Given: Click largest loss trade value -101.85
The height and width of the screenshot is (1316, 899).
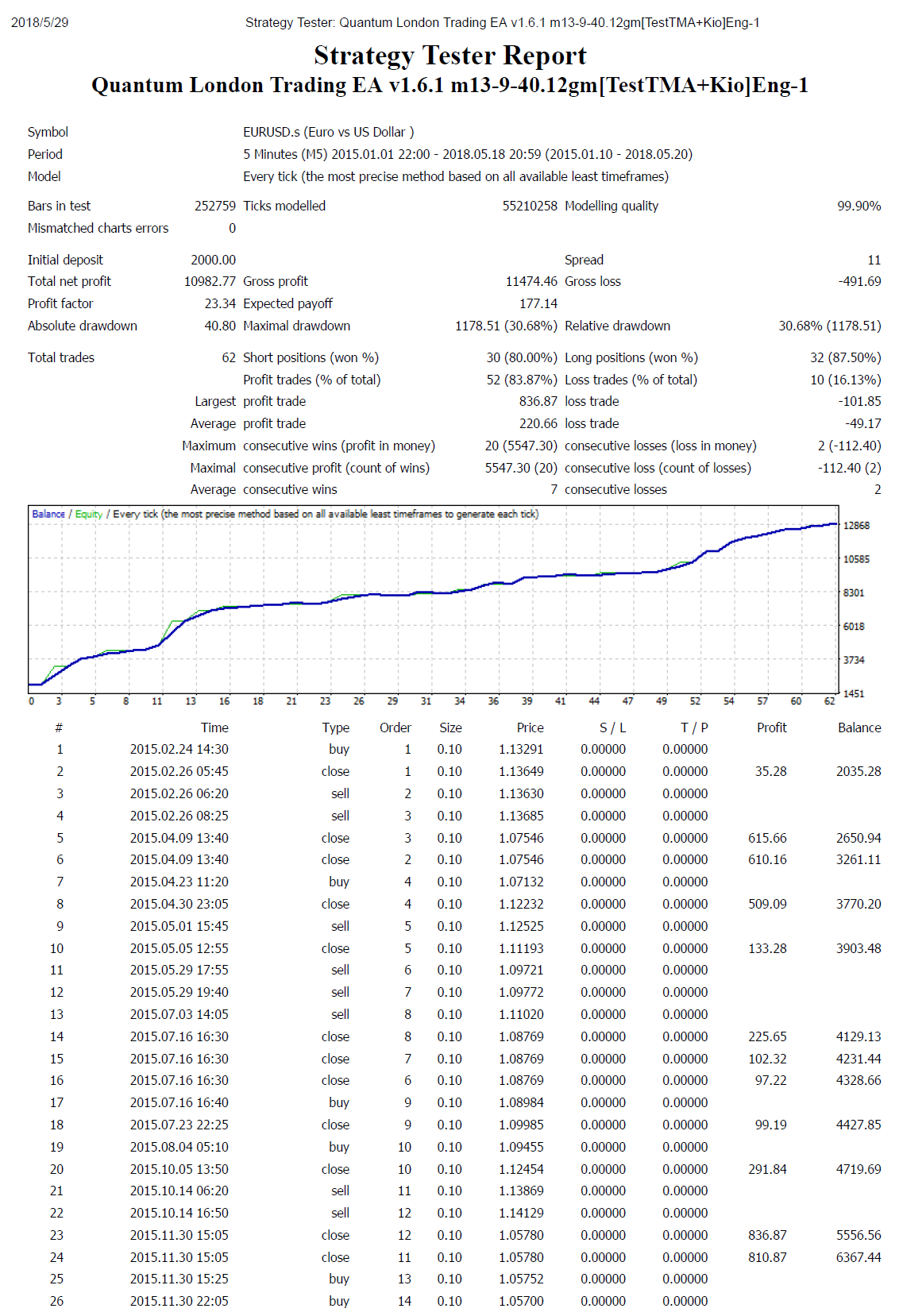Looking at the screenshot, I should coord(859,401).
